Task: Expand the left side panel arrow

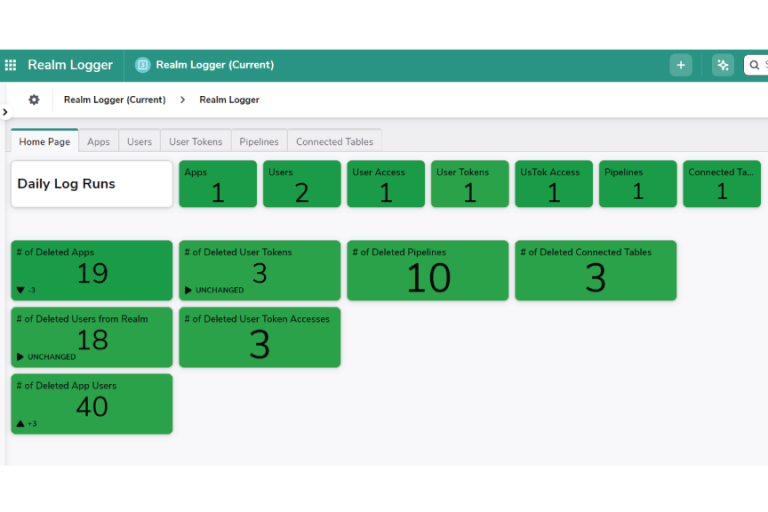Action: click(x=5, y=112)
